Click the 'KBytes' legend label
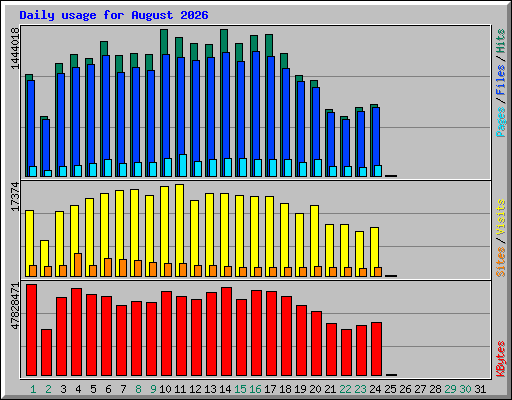 (500, 359)
